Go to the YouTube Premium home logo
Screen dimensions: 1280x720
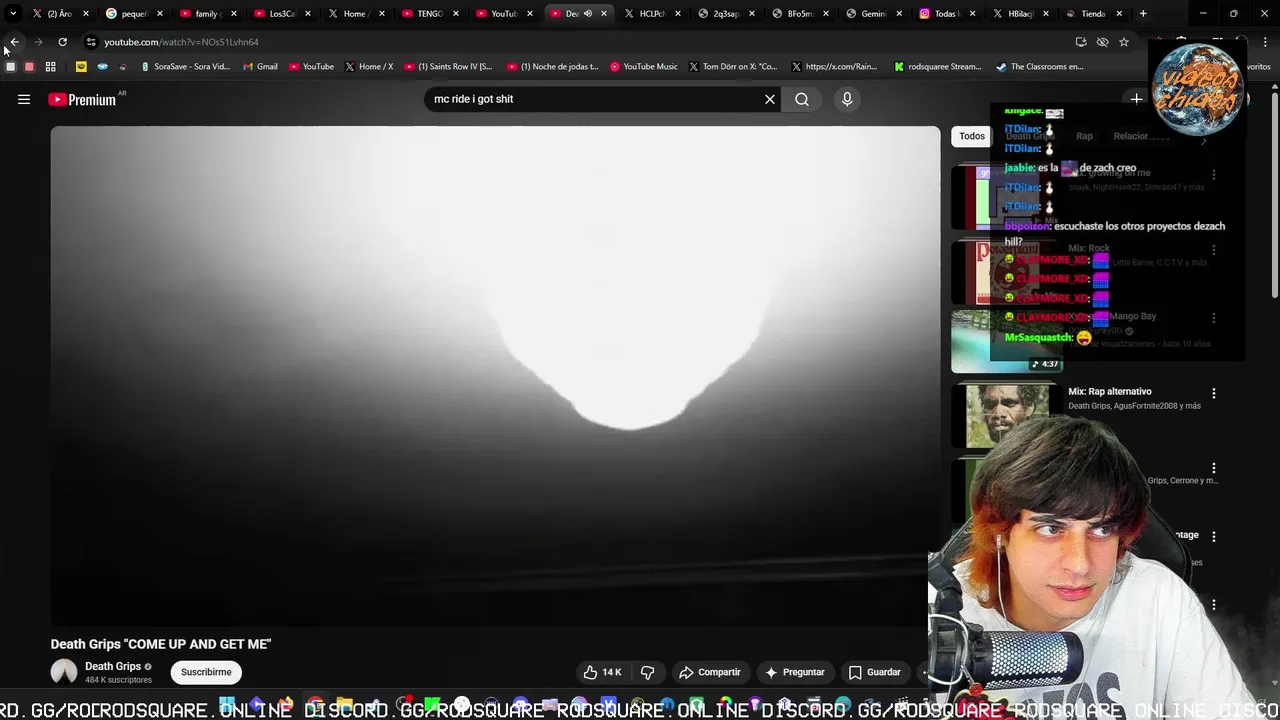click(82, 99)
